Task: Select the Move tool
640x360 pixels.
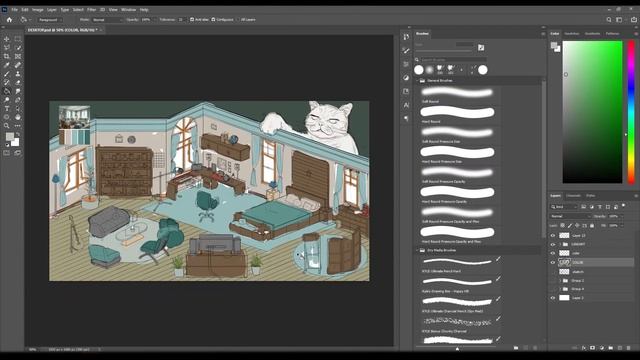Action: (x=7, y=39)
